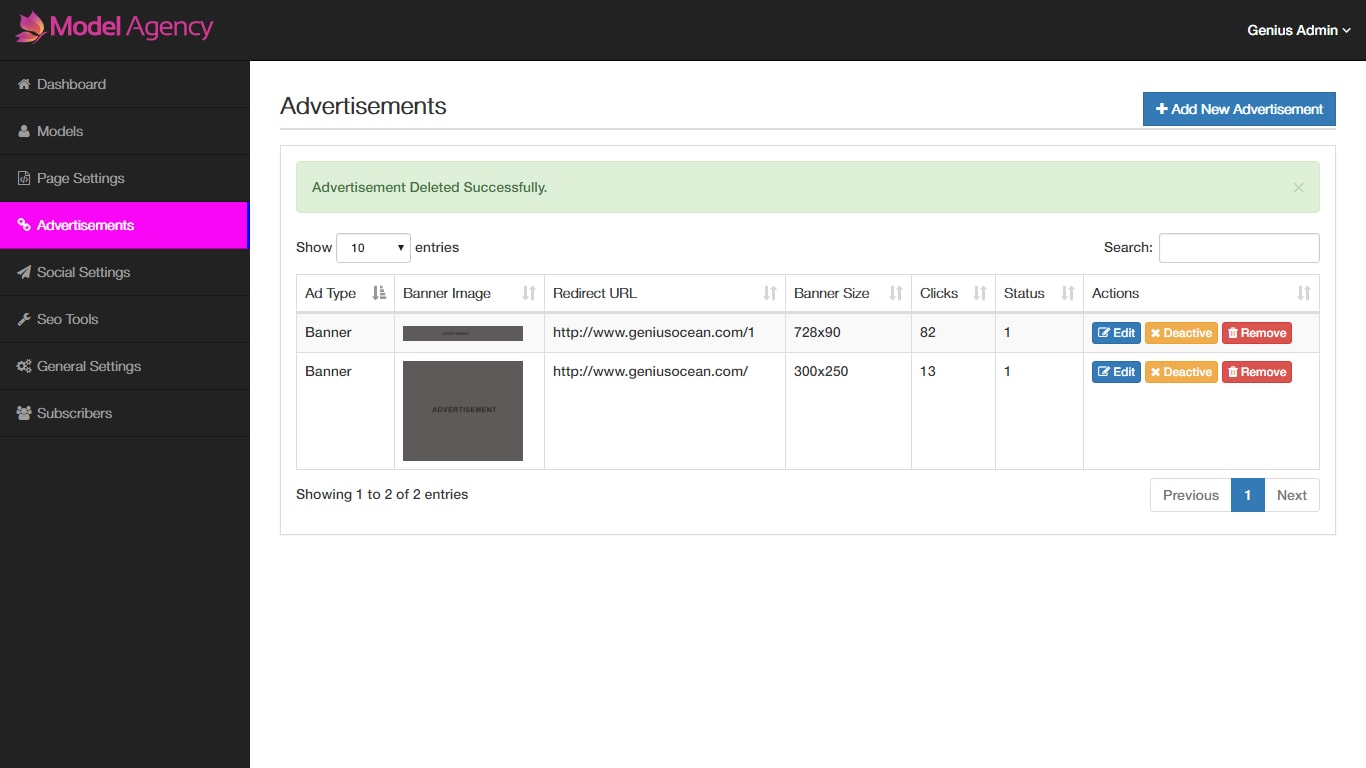The image size is (1366, 768).
Task: Toggle sorting on the Status column
Action: point(1066,293)
